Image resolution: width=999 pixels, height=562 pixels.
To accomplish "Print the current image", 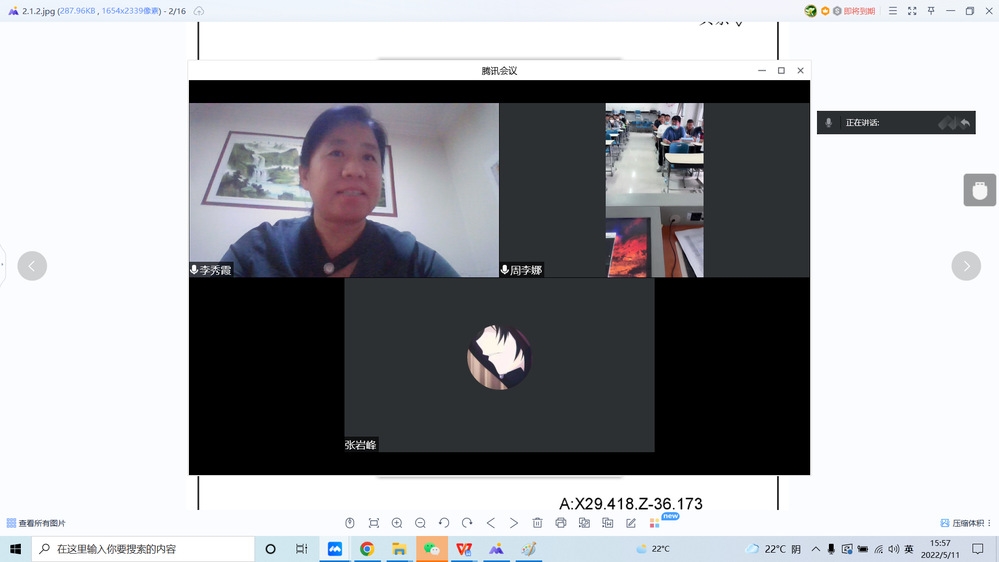I will 561,523.
